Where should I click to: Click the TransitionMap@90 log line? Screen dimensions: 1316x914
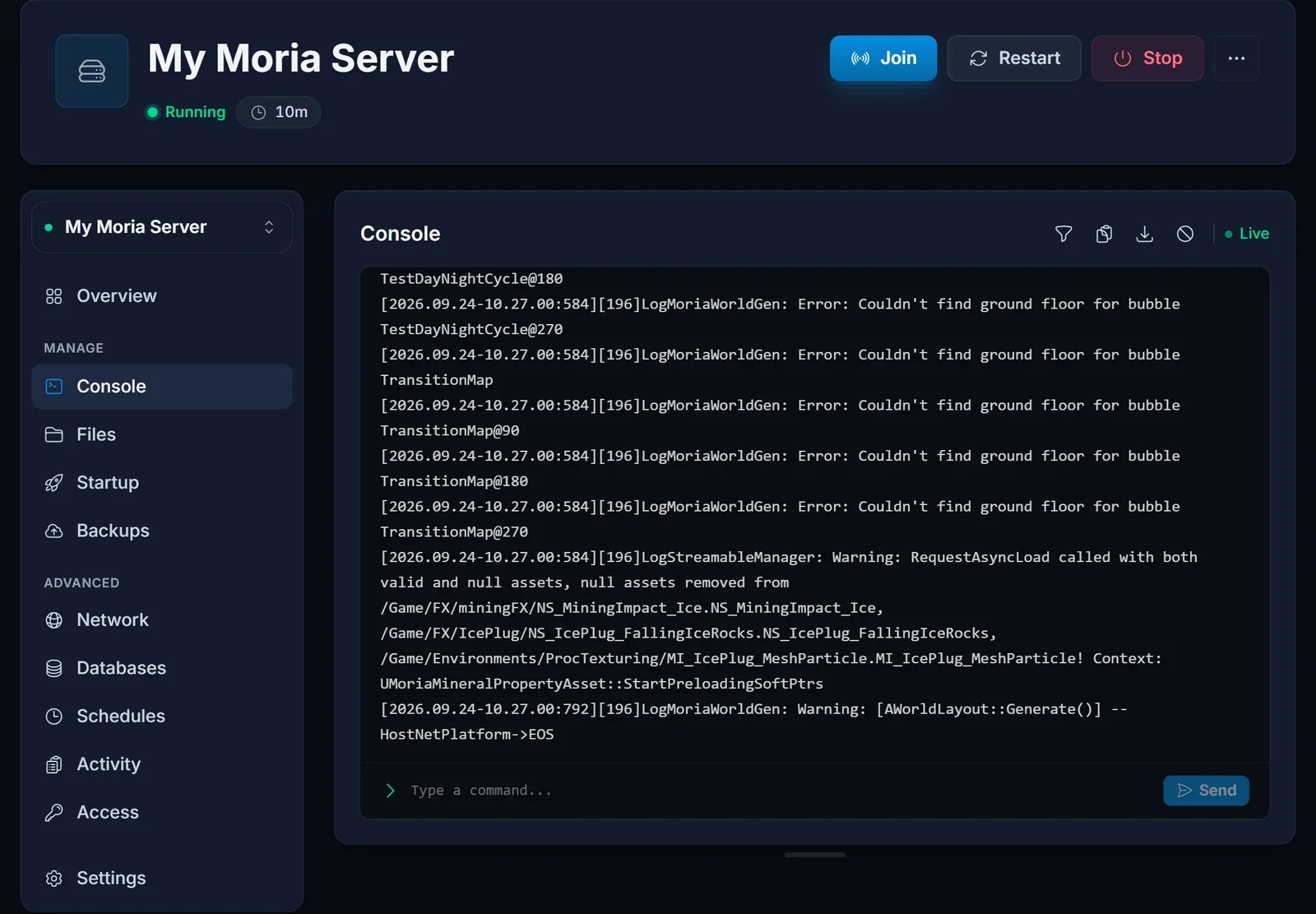450,431
